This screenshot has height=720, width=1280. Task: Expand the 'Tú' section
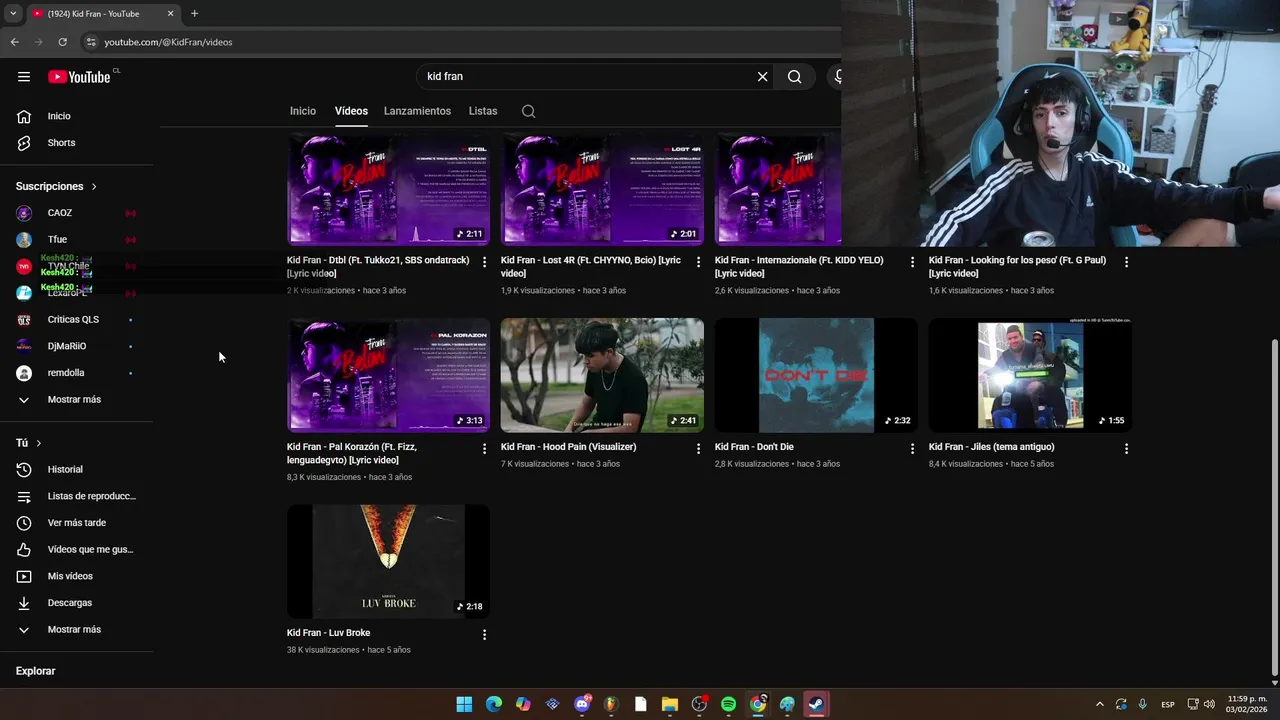point(29,443)
